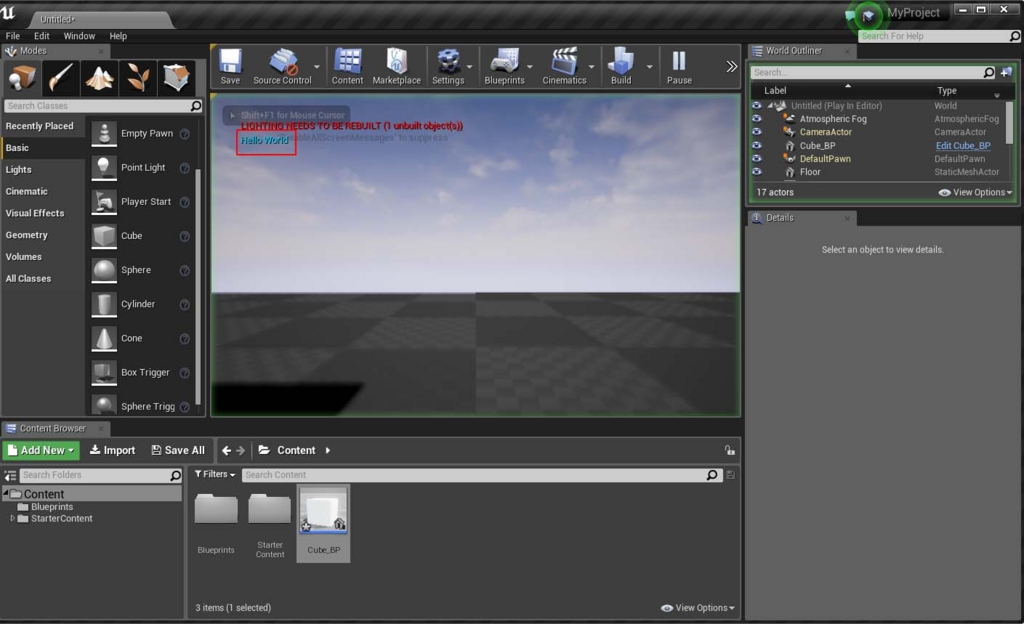Toggle visibility of Floor actor

tap(756, 172)
